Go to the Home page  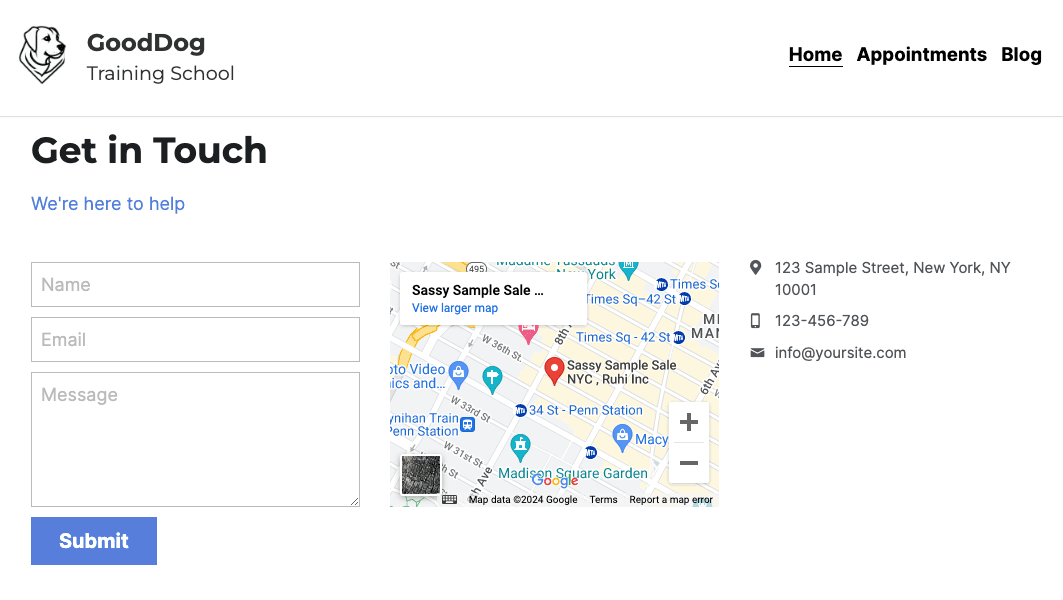tap(815, 55)
